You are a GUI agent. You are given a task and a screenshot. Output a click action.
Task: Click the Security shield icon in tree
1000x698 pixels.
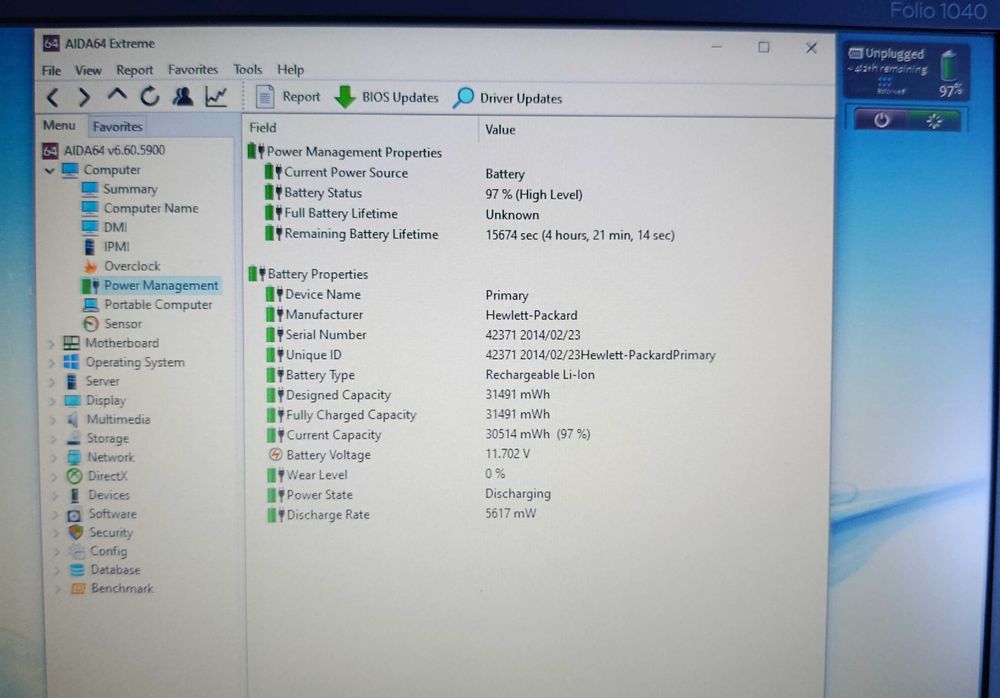click(x=76, y=532)
